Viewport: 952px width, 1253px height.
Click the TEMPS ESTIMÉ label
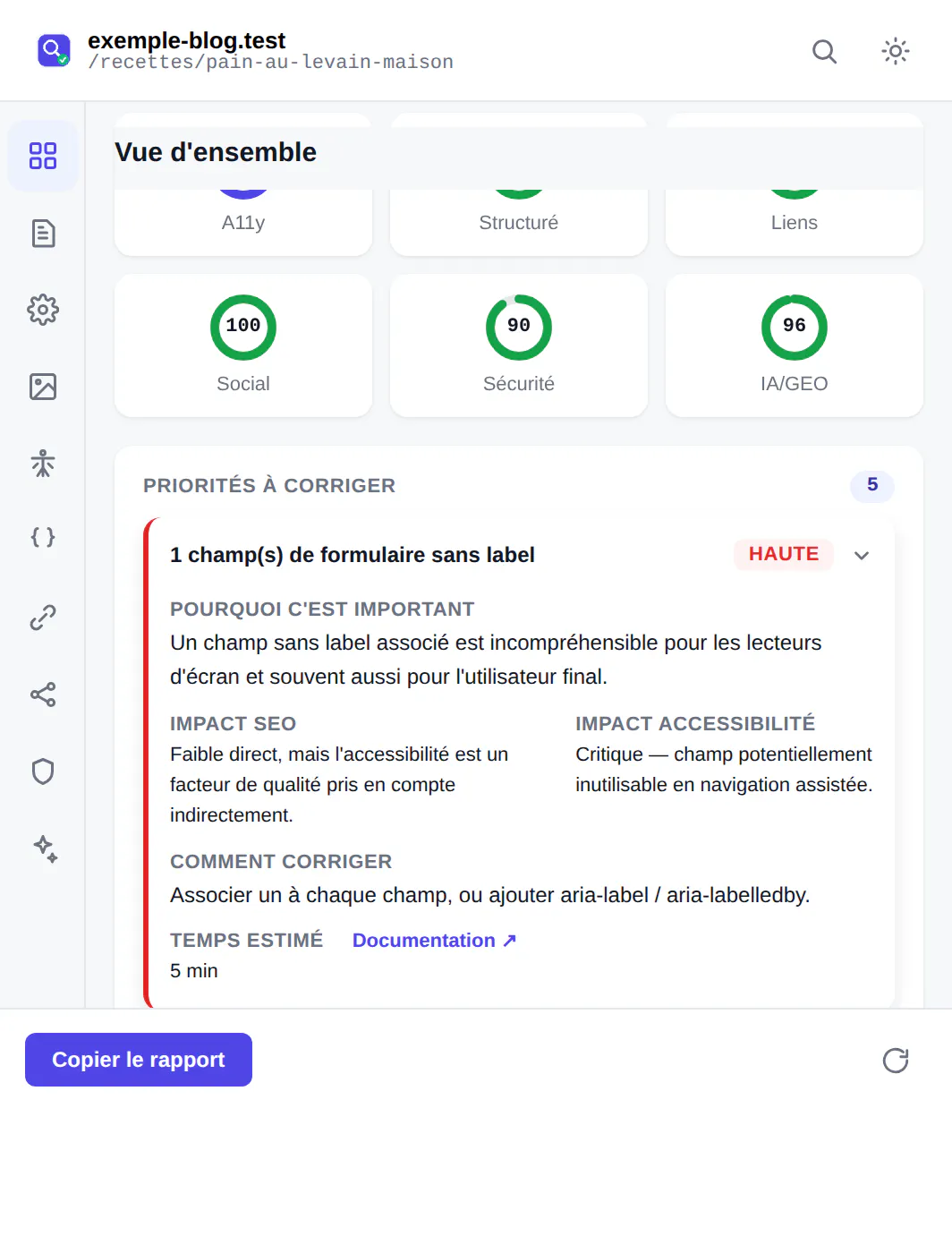pos(246,940)
